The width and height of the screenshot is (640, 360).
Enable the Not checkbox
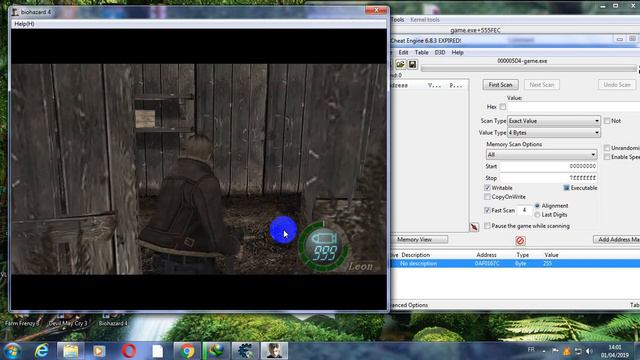click(607, 121)
